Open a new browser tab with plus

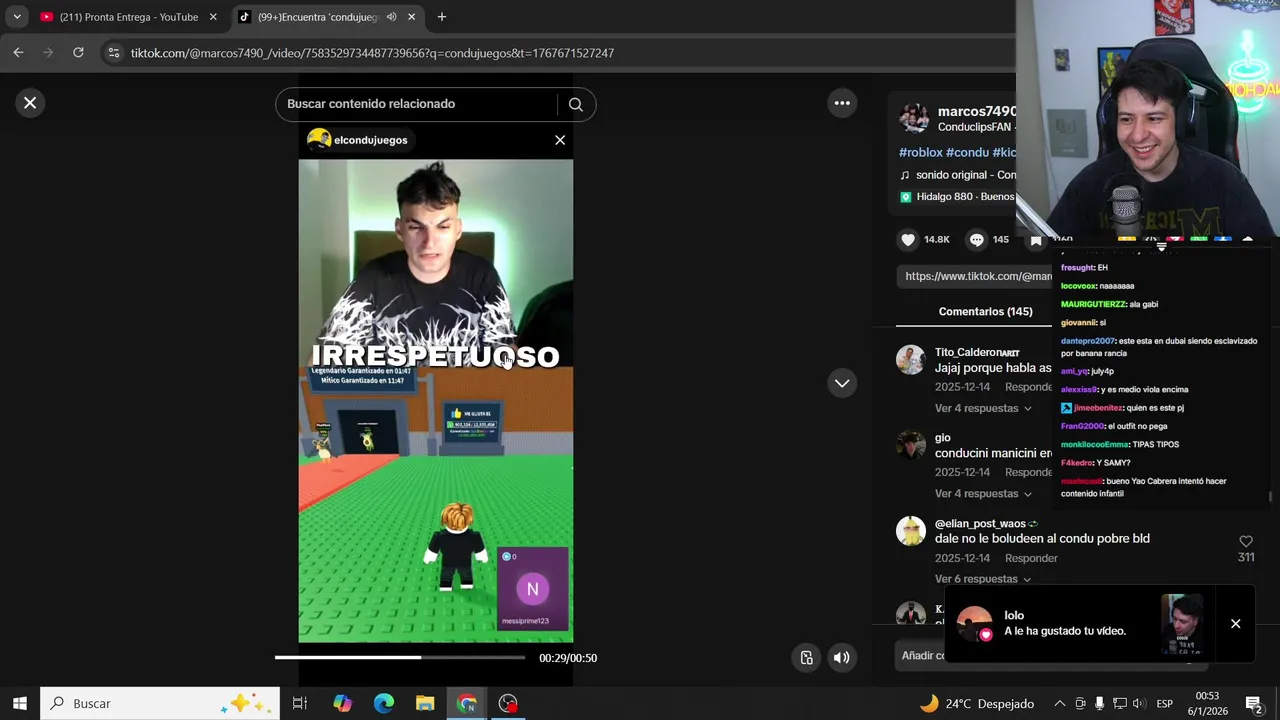point(441,17)
